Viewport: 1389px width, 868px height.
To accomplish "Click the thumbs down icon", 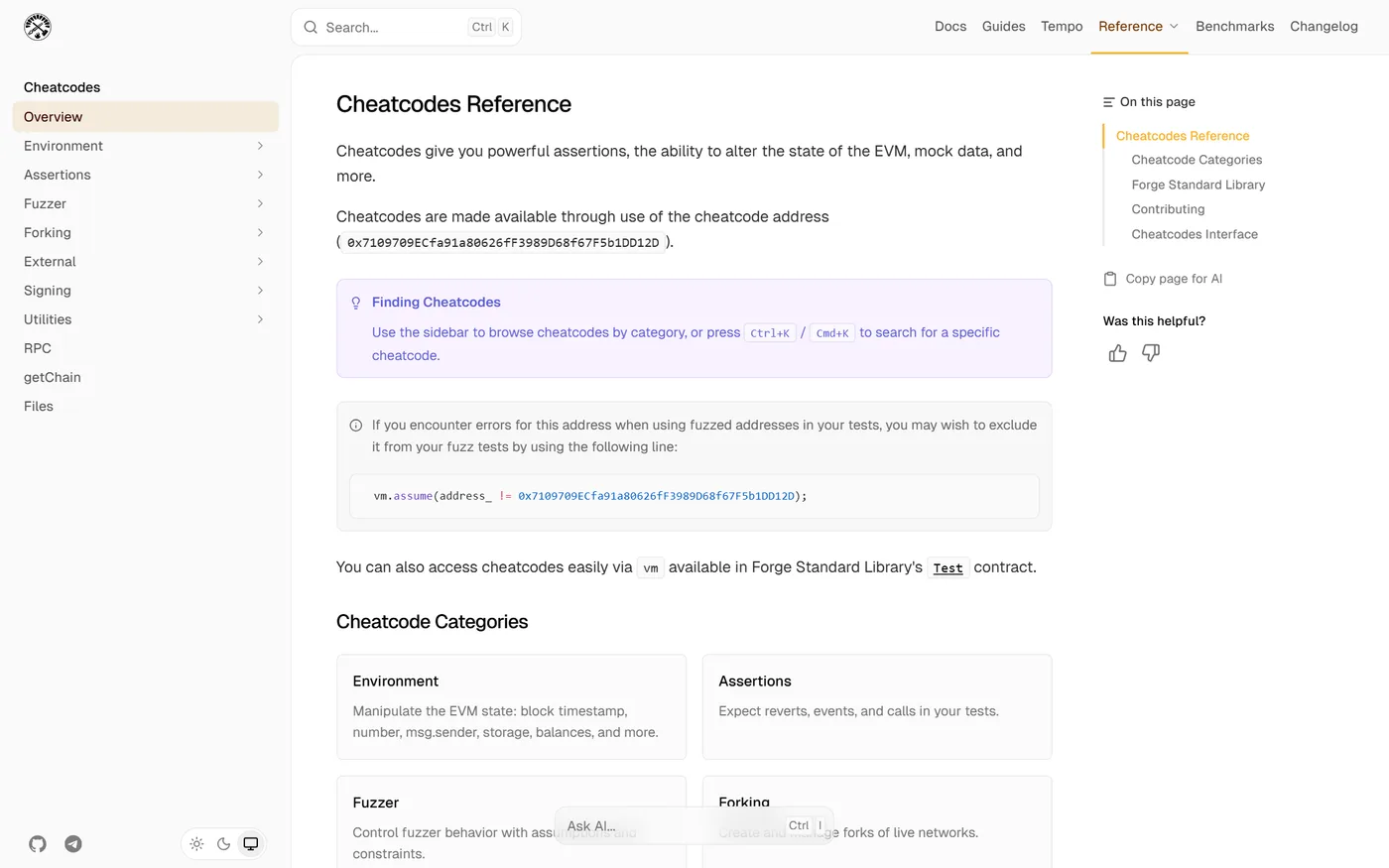I will 1151,353.
